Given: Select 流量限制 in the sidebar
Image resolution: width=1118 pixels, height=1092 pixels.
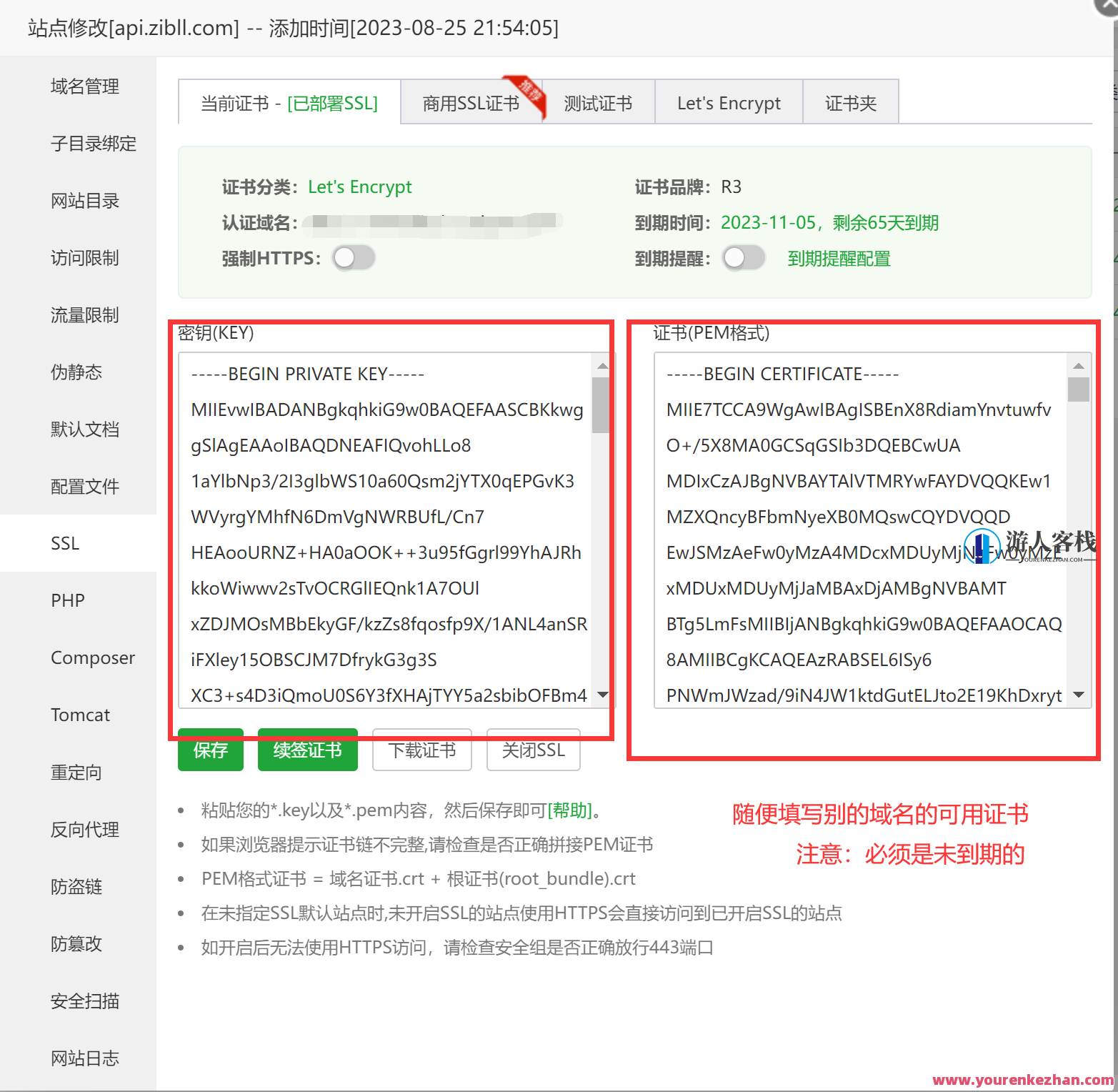Looking at the screenshot, I should point(84,315).
